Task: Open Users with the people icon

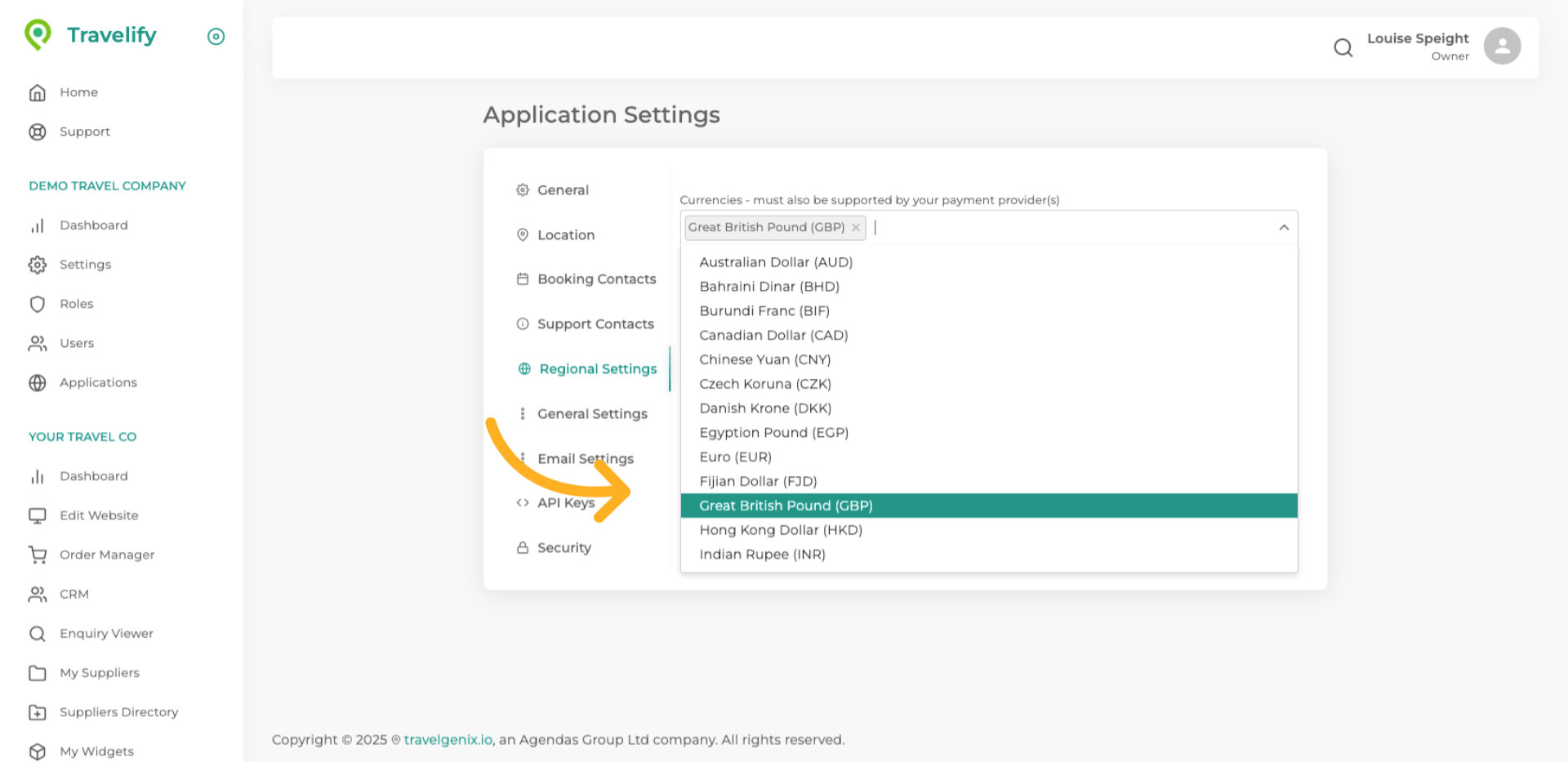Action: pos(38,343)
